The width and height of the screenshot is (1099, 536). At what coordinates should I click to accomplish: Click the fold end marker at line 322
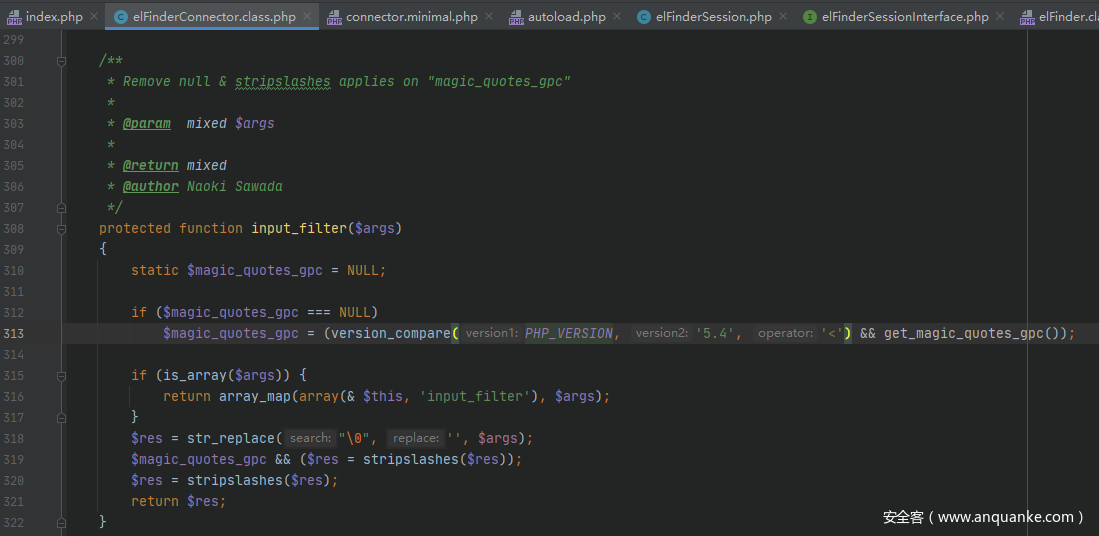(x=62, y=522)
